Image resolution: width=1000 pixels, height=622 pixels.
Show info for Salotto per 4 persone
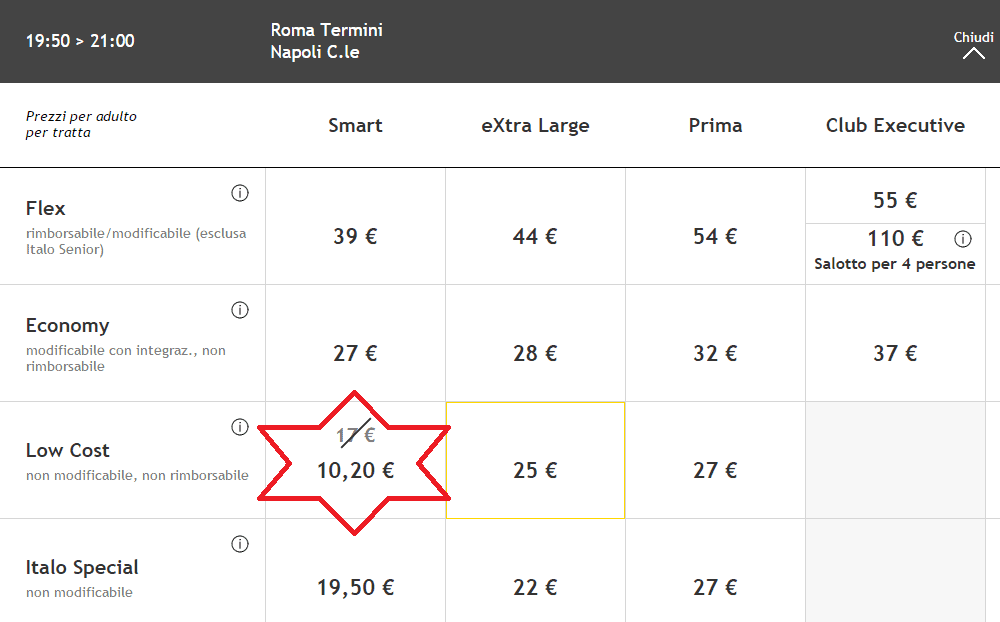(x=962, y=239)
